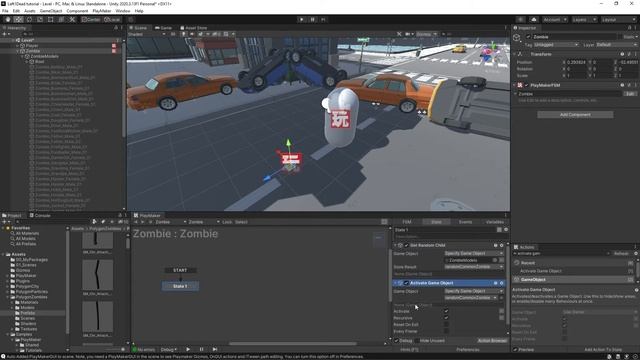Toggle scene audio icon
Viewport: 640px width, 360px height.
[192, 34]
